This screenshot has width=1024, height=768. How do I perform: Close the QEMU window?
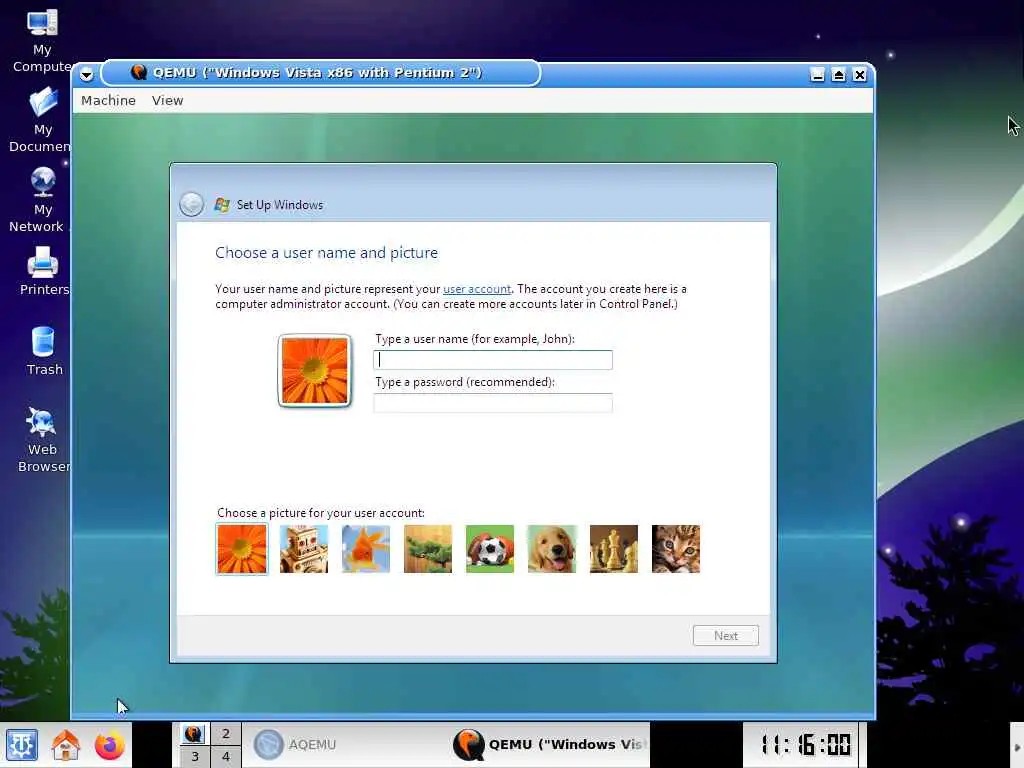[x=860, y=74]
